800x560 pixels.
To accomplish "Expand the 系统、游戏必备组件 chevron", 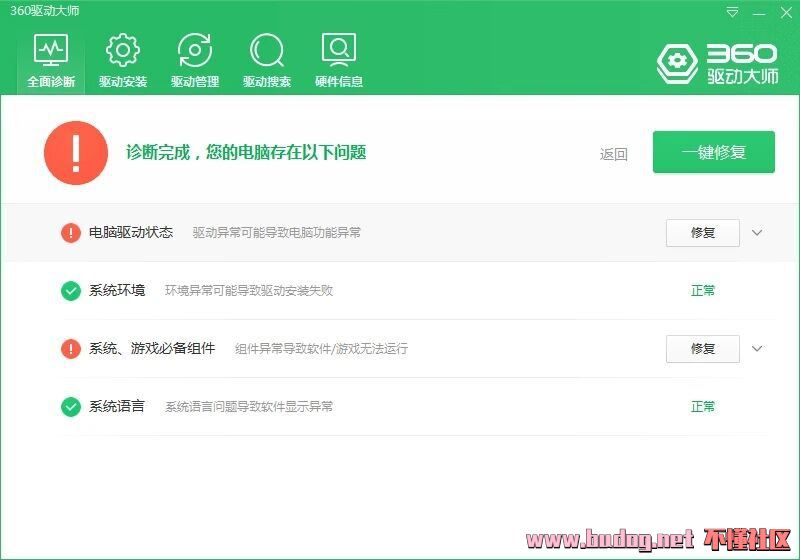I will [757, 349].
